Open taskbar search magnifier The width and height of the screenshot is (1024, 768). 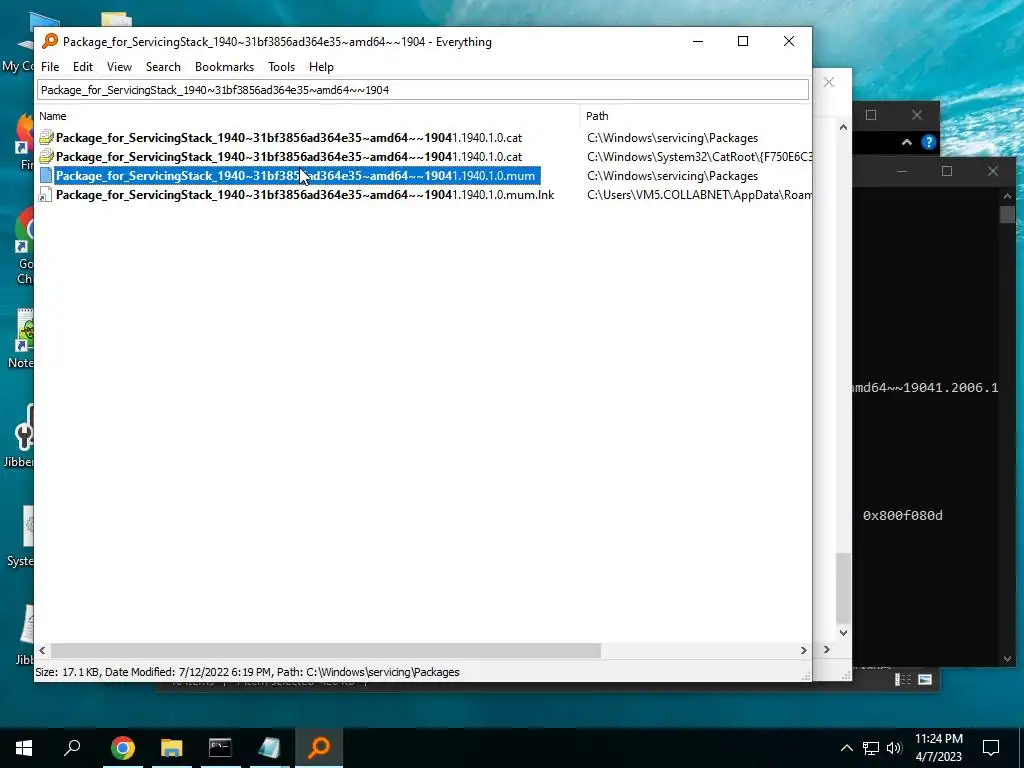(x=72, y=748)
